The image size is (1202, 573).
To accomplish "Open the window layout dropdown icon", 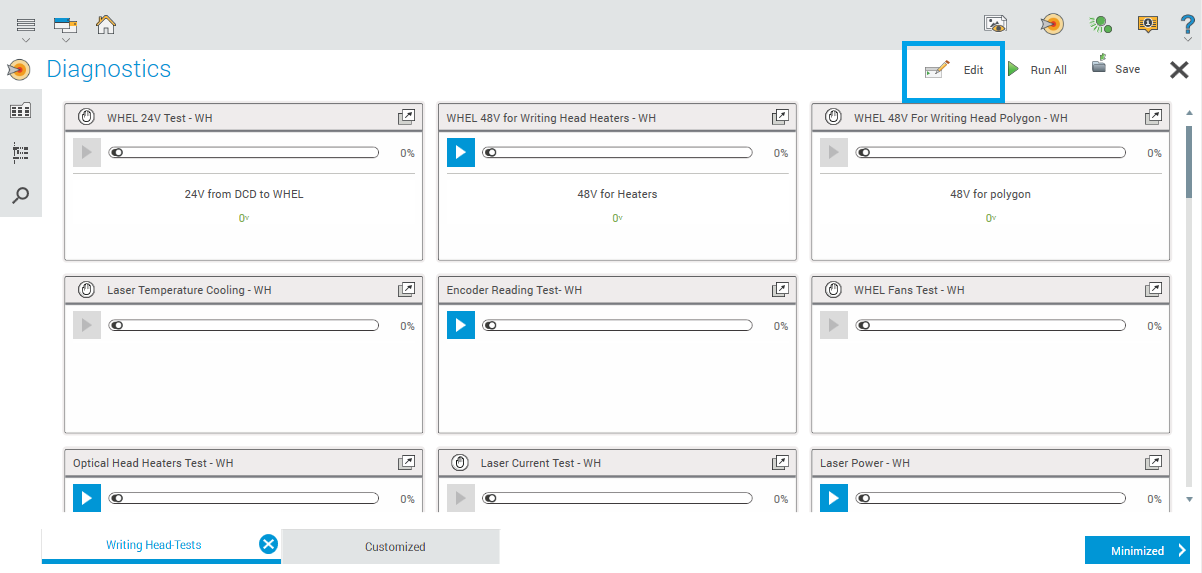I will pyautogui.click(x=65, y=27).
